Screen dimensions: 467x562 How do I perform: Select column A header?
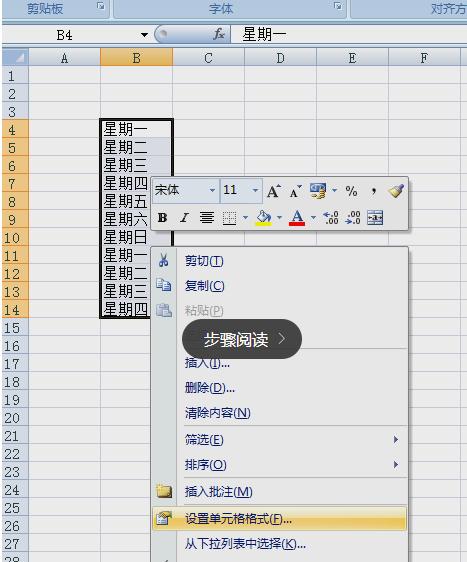coord(65,58)
